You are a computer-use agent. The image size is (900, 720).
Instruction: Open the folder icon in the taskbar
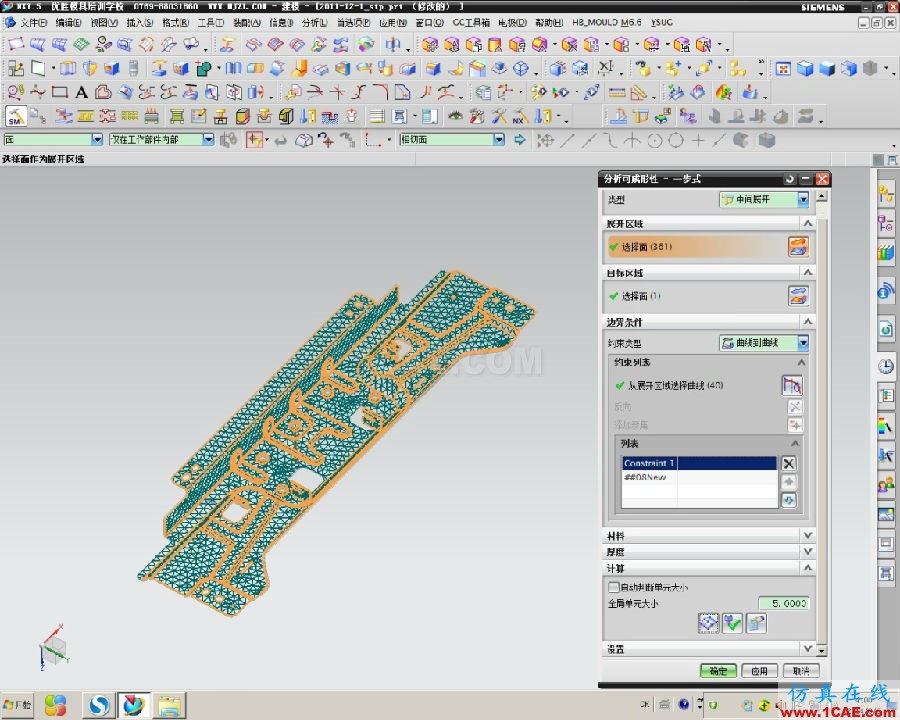169,706
